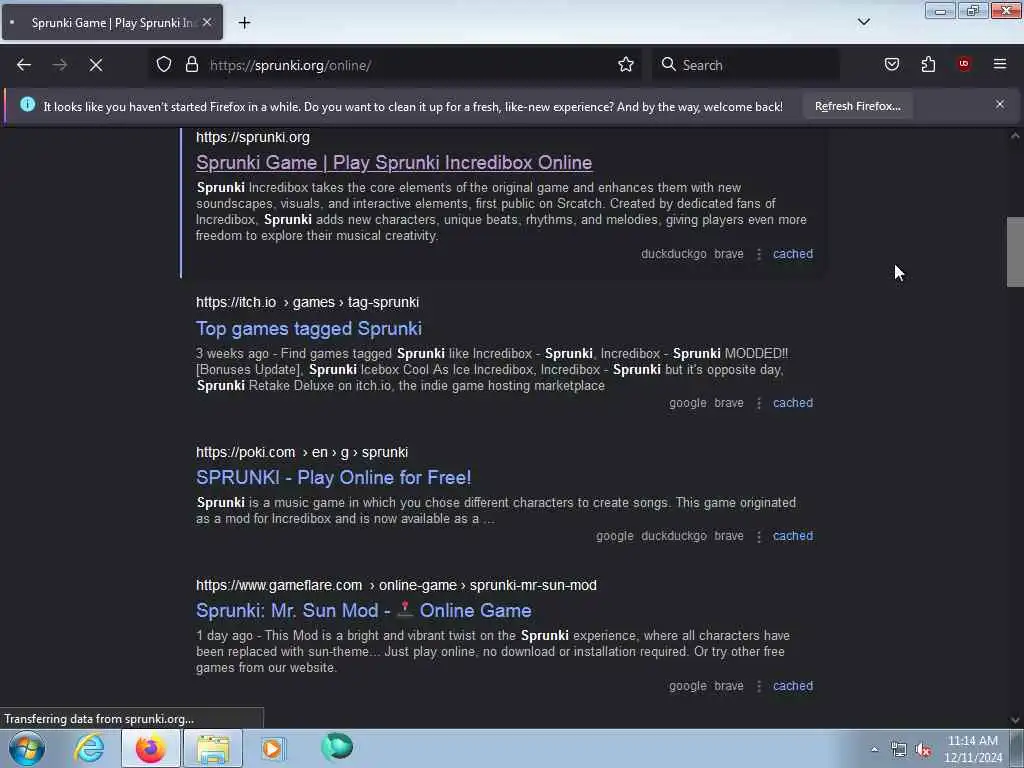Open the muted volume tray icon

pos(923,749)
